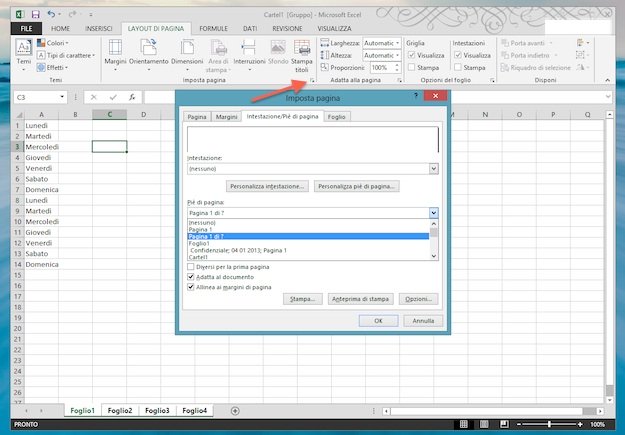Switch to the HOME ribbon tab
This screenshot has width=625, height=435.
(x=60, y=28)
